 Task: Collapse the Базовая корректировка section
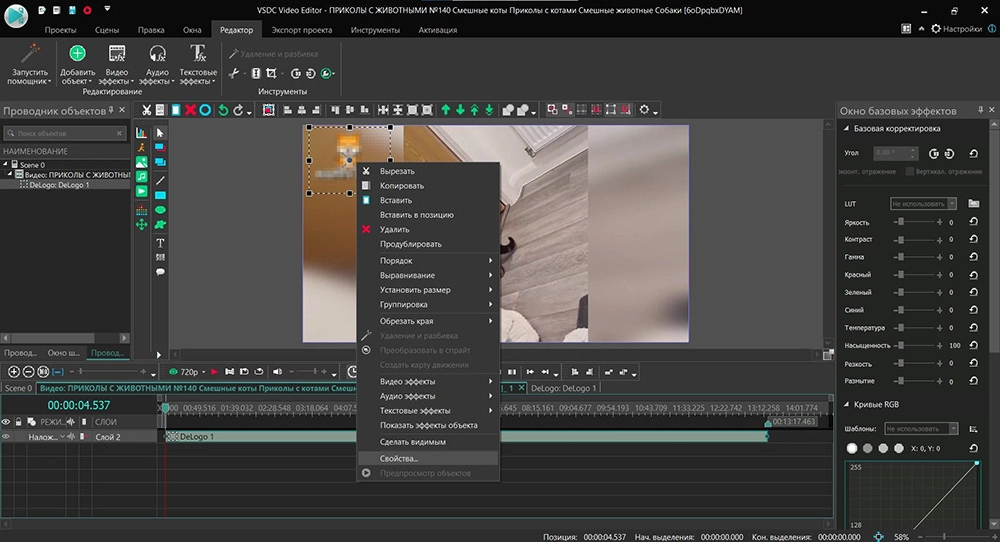tap(848, 129)
